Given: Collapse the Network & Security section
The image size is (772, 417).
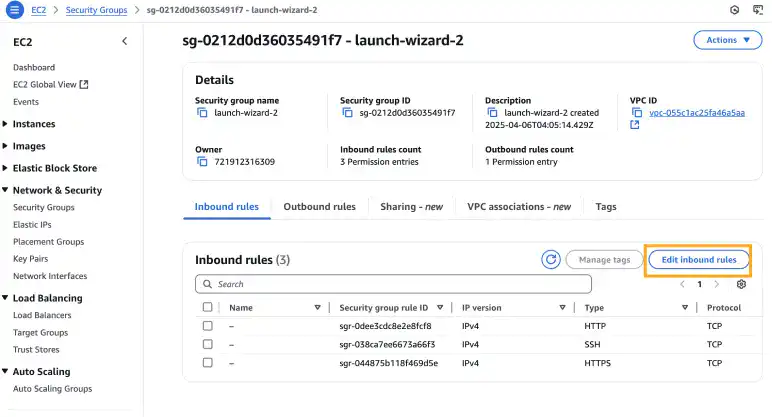Looking at the screenshot, I should (x=5, y=190).
